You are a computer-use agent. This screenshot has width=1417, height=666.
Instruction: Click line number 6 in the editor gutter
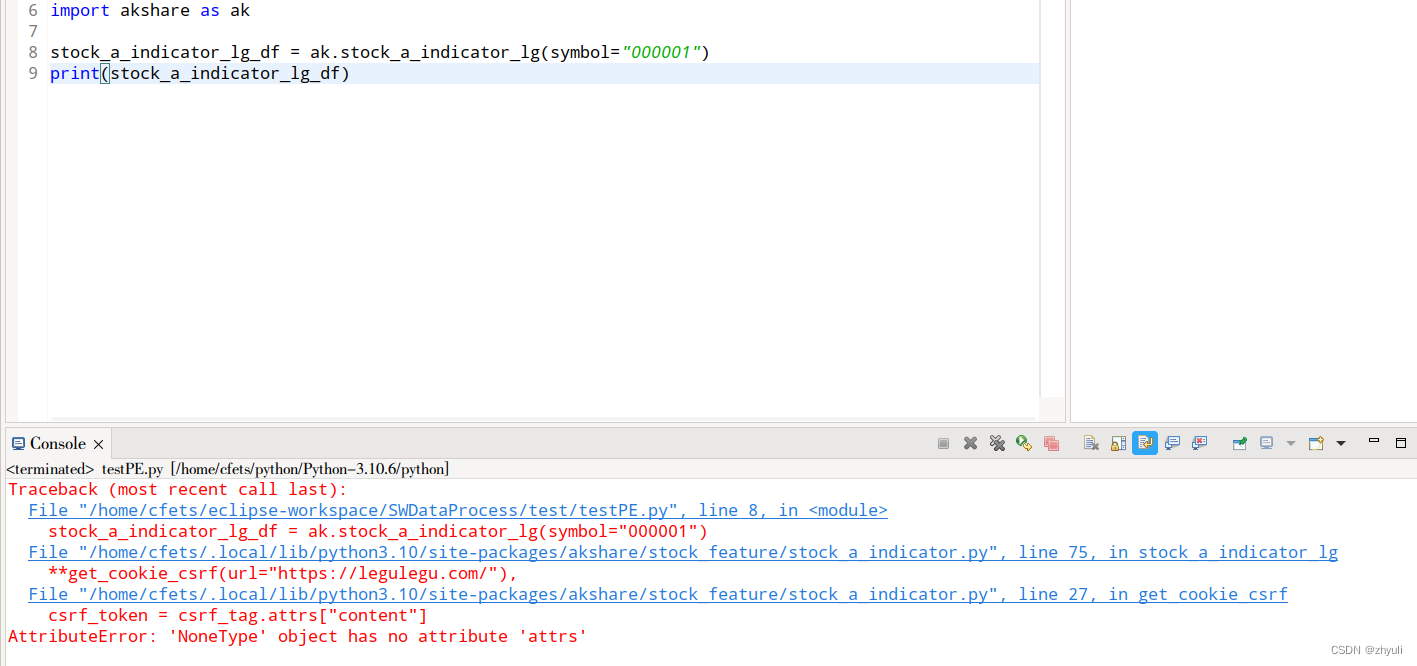tap(33, 10)
